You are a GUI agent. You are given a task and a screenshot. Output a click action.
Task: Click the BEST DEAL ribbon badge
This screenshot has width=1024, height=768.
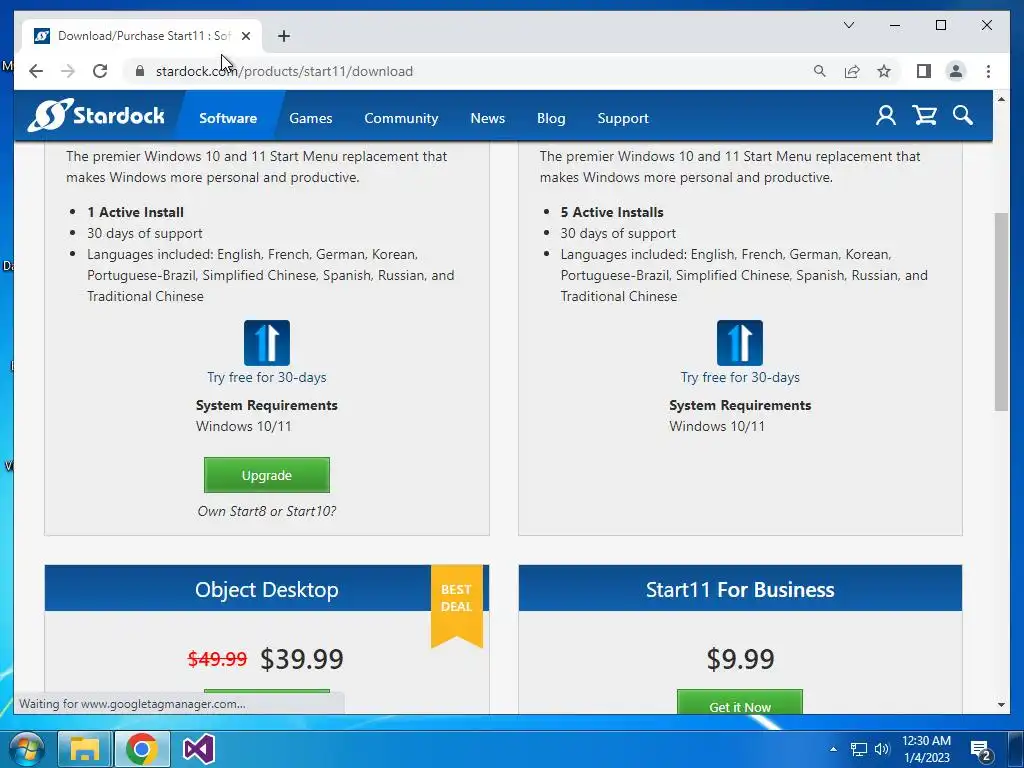(x=456, y=604)
